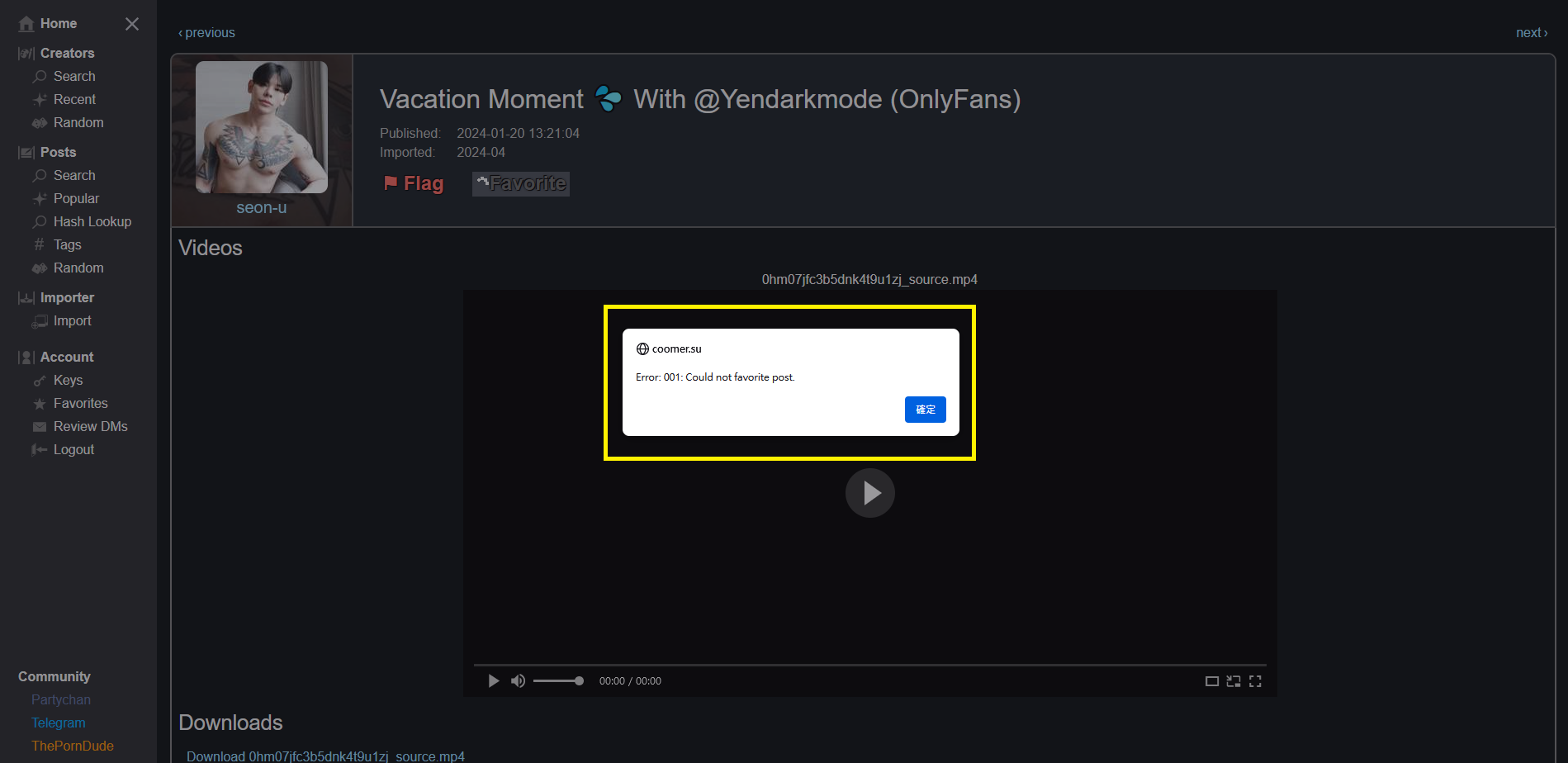Open Popular posts in the sidebar
1568x763 pixels.
76,198
